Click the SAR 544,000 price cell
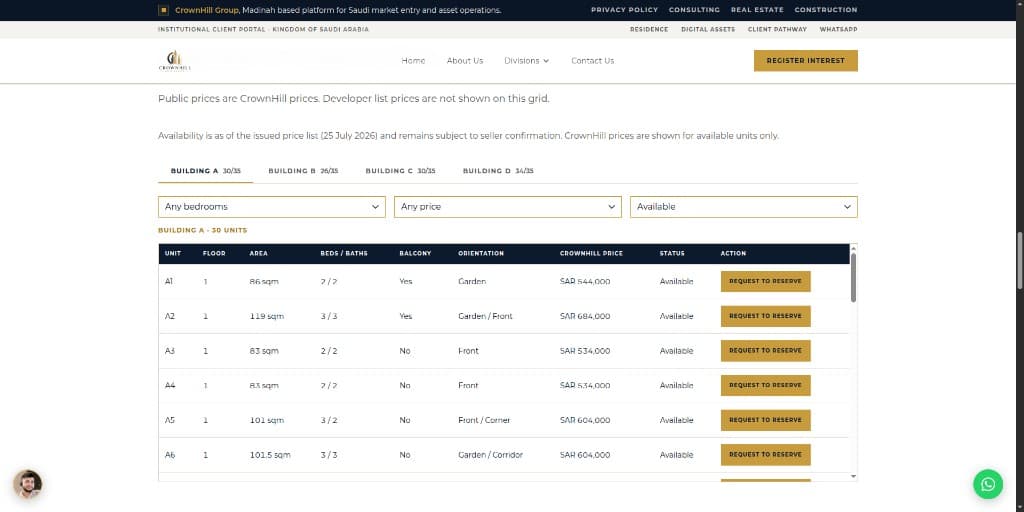The height and width of the screenshot is (512, 1024). point(585,281)
